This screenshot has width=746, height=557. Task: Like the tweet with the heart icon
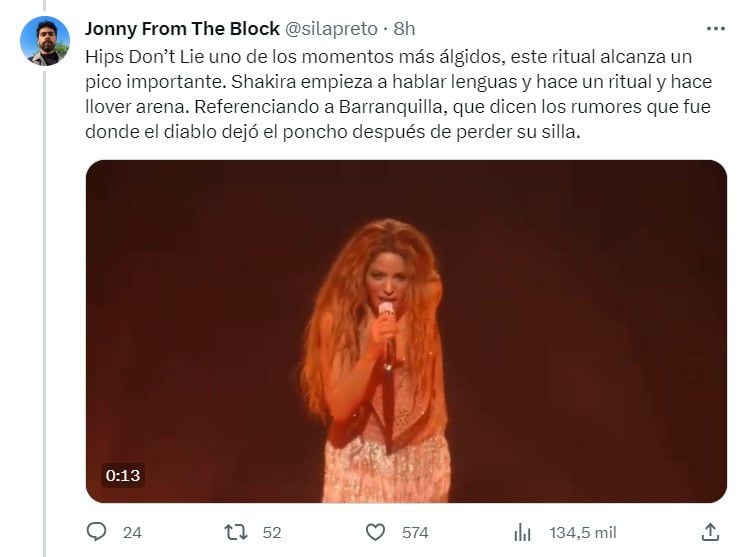point(375,532)
